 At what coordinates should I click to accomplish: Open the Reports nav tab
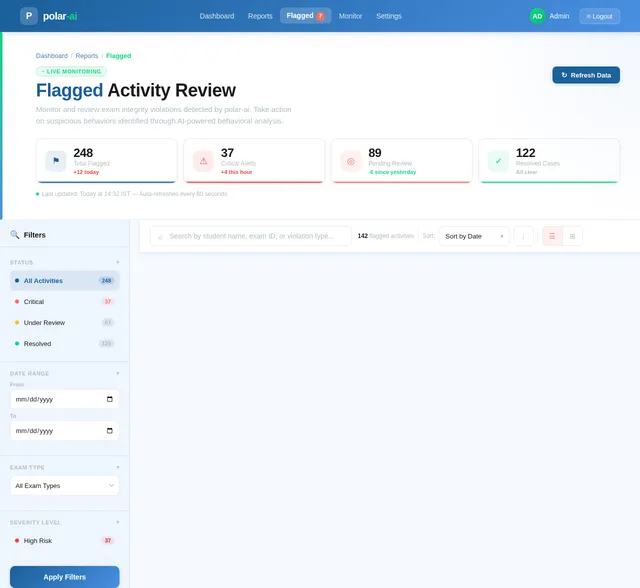260,16
